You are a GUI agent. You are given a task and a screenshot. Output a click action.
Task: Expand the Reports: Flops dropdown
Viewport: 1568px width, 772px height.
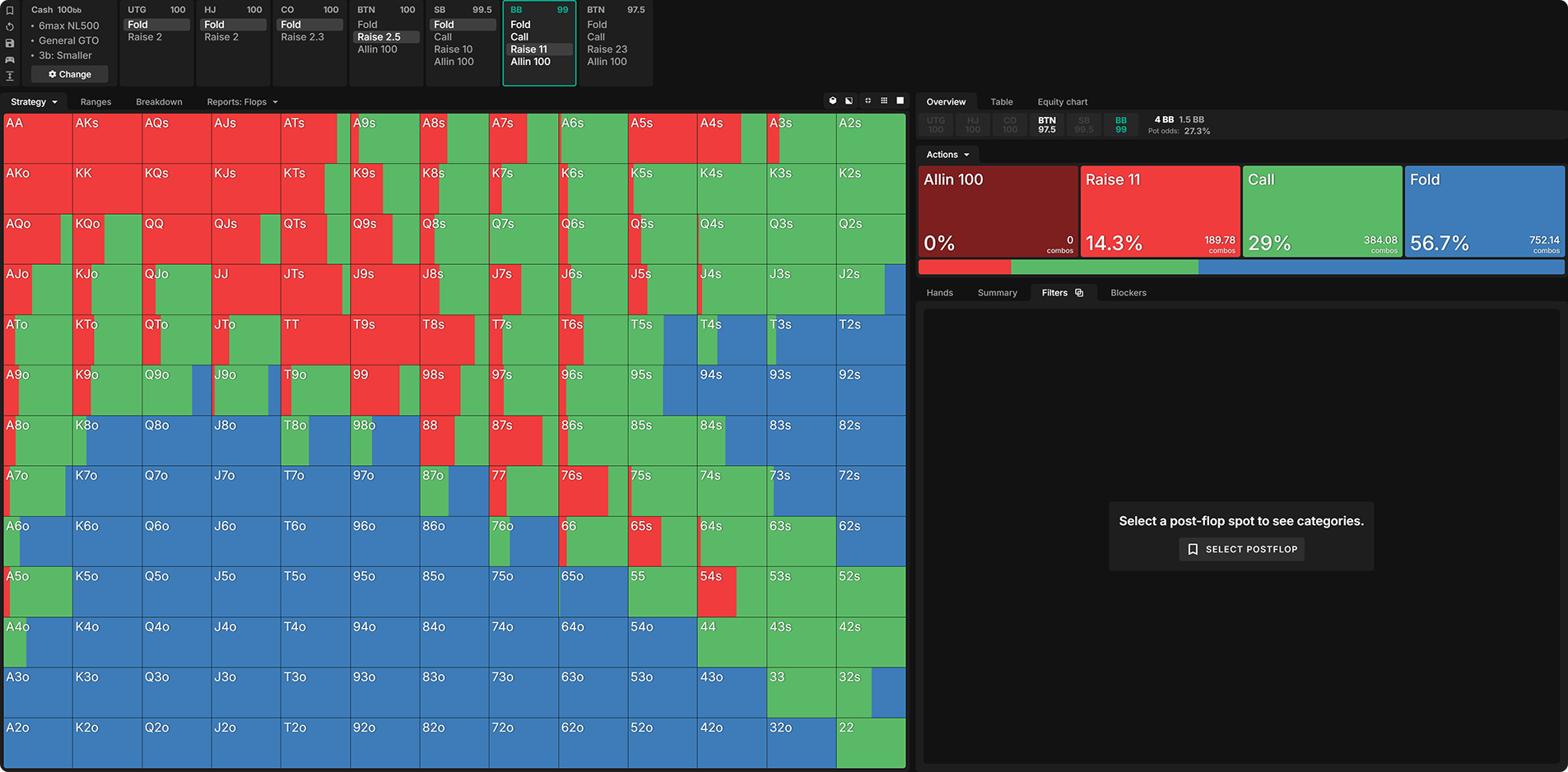click(242, 102)
